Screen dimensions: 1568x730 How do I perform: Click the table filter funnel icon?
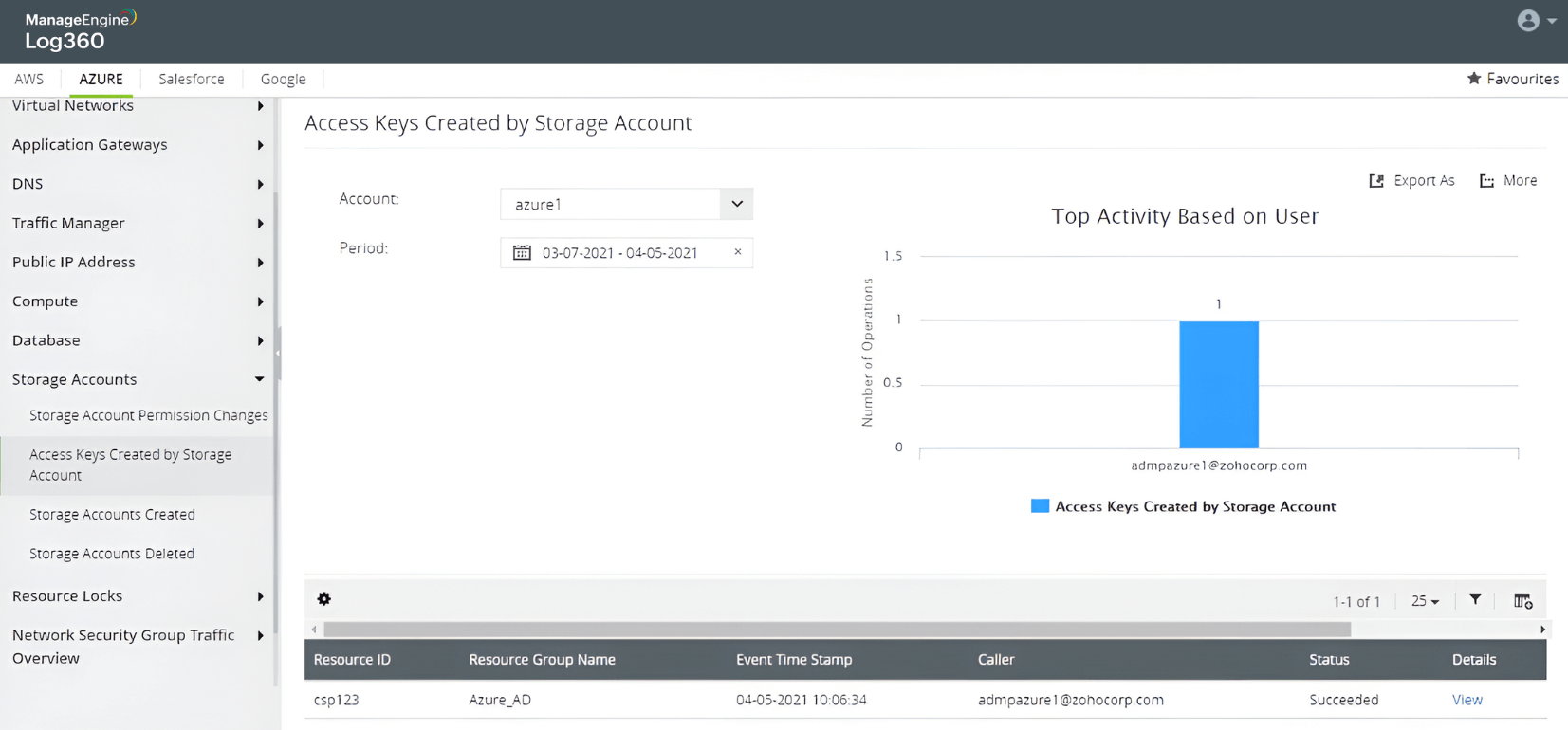(1475, 600)
